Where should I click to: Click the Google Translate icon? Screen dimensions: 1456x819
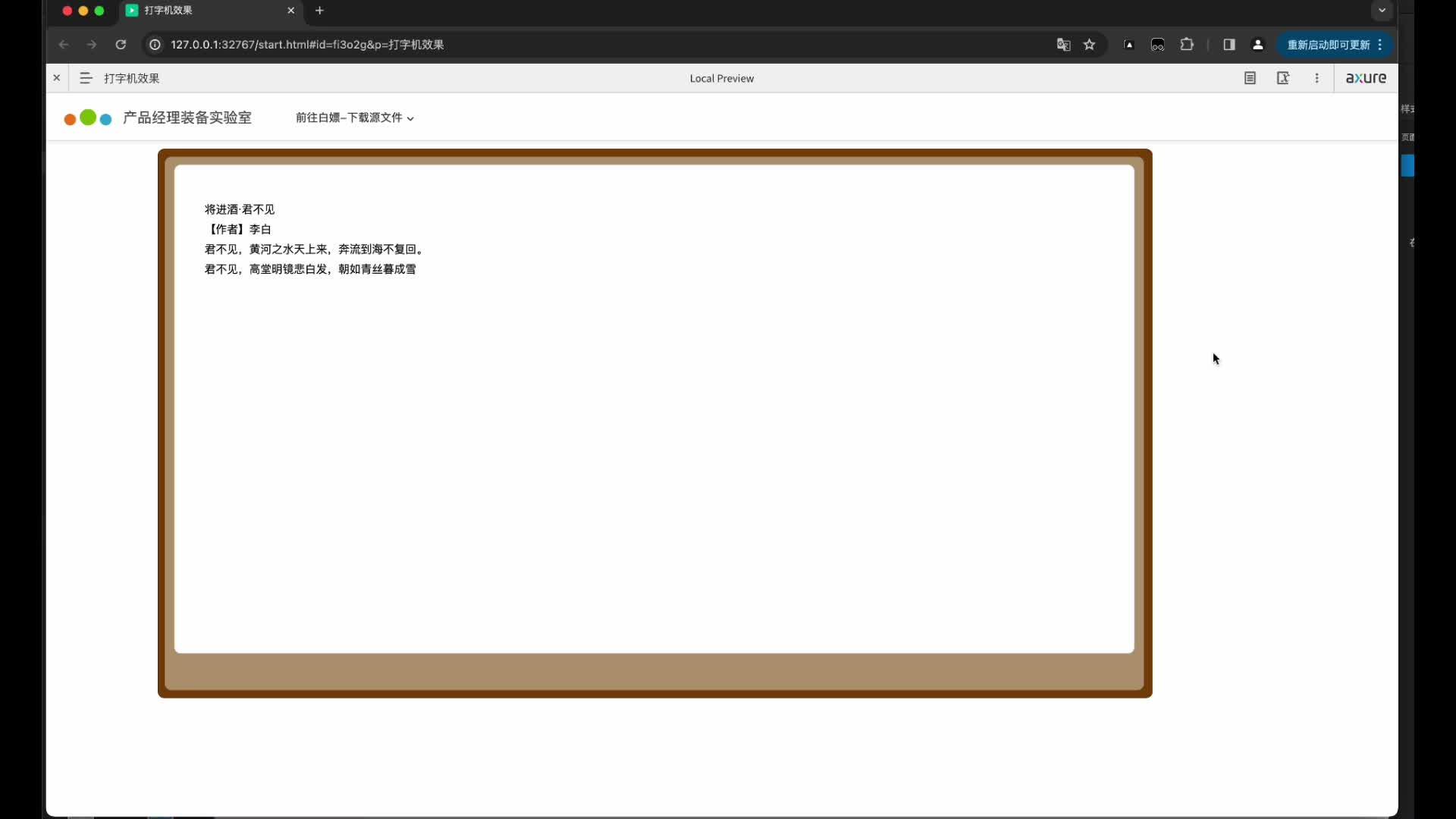(1063, 45)
